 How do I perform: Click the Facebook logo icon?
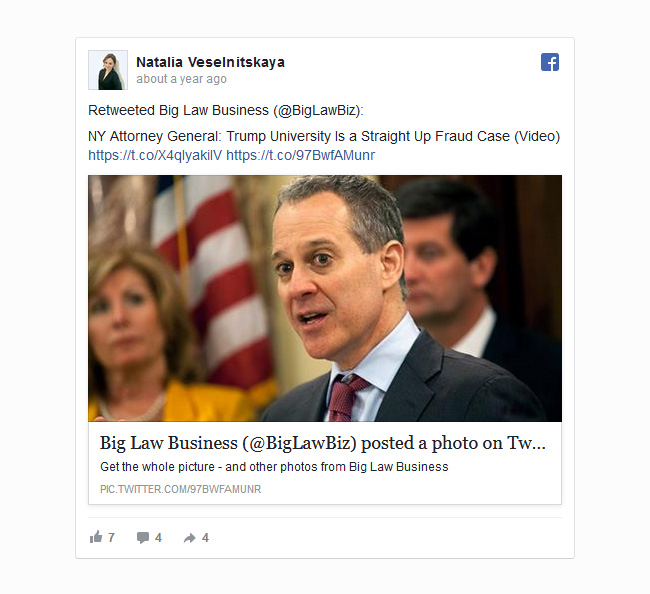coord(550,62)
